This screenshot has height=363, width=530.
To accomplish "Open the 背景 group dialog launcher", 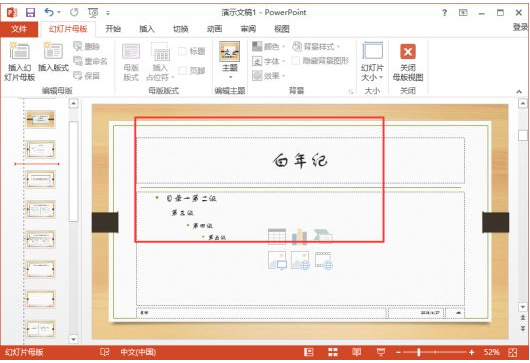I will (x=351, y=92).
